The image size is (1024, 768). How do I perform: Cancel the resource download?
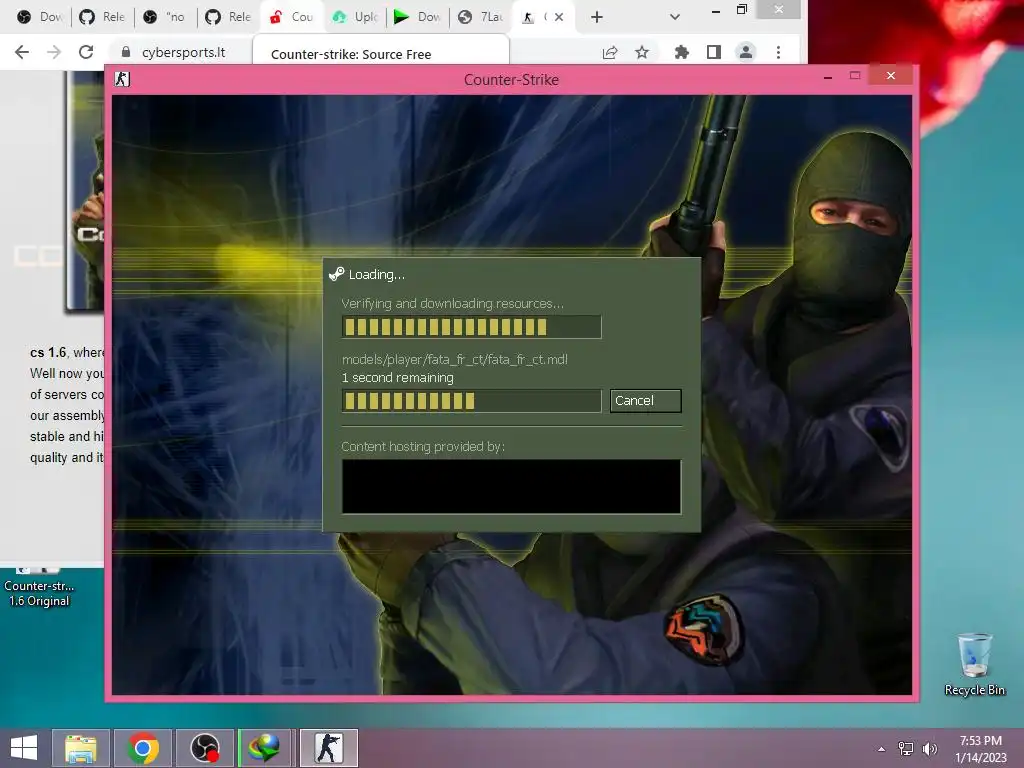(645, 400)
